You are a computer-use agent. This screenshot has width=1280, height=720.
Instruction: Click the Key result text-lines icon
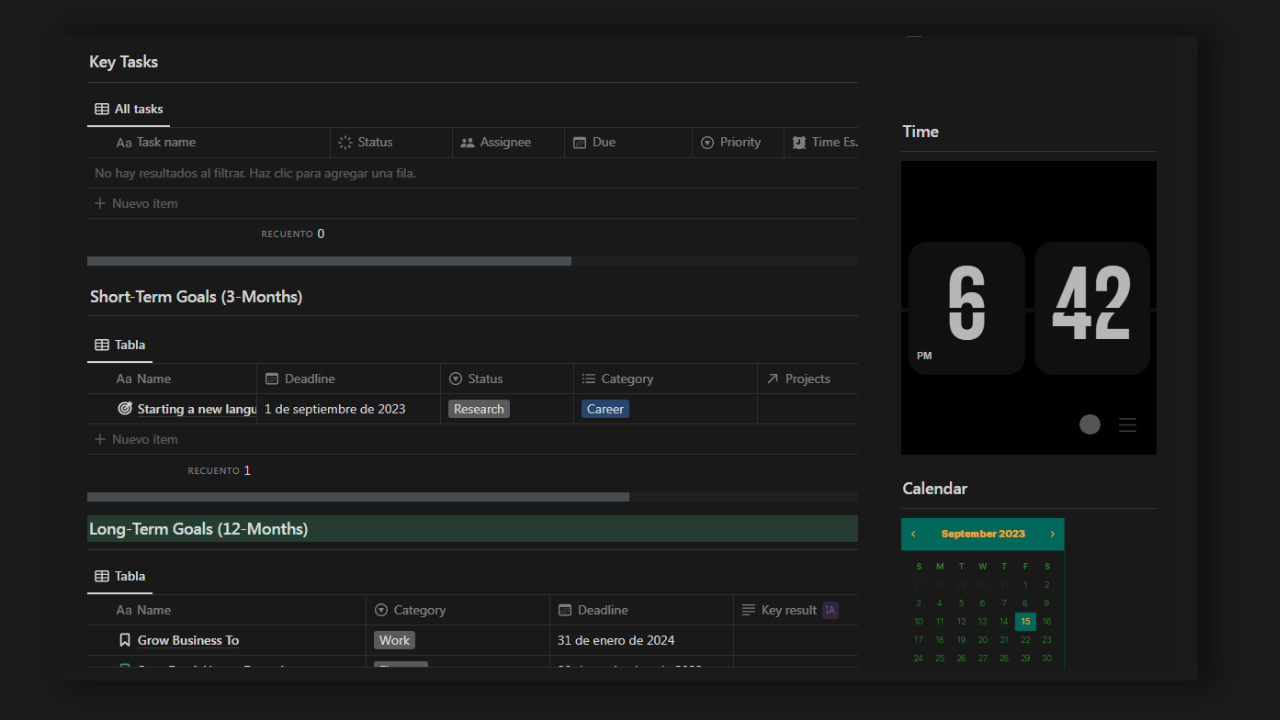click(748, 610)
